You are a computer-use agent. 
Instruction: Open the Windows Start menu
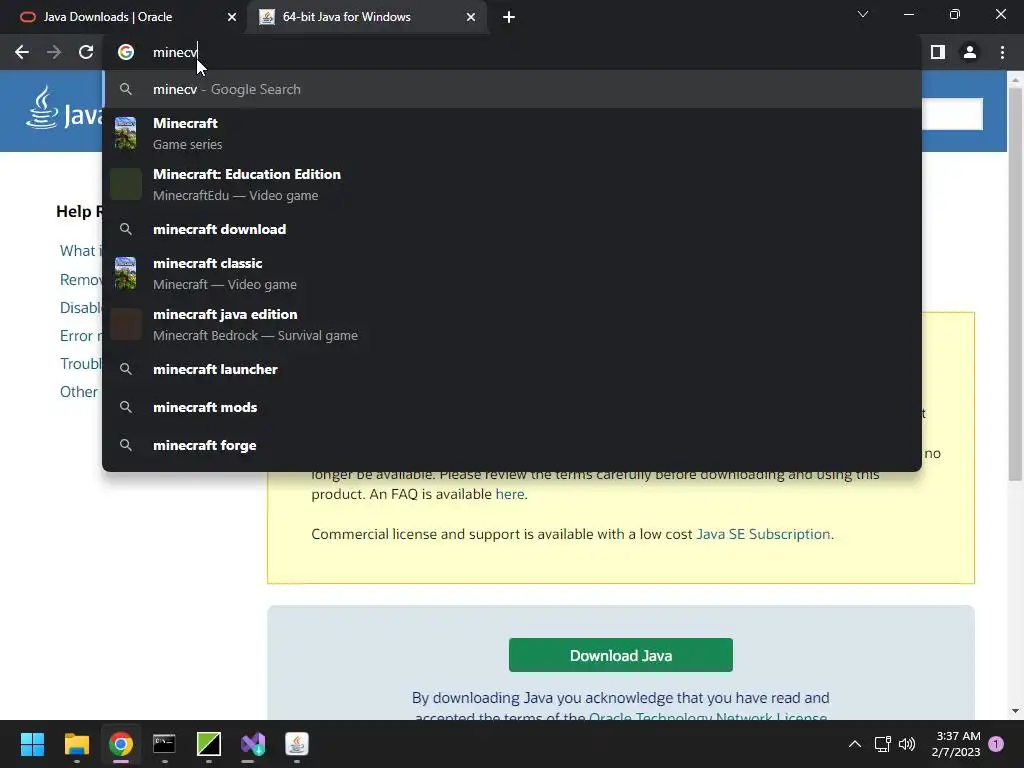coord(32,744)
